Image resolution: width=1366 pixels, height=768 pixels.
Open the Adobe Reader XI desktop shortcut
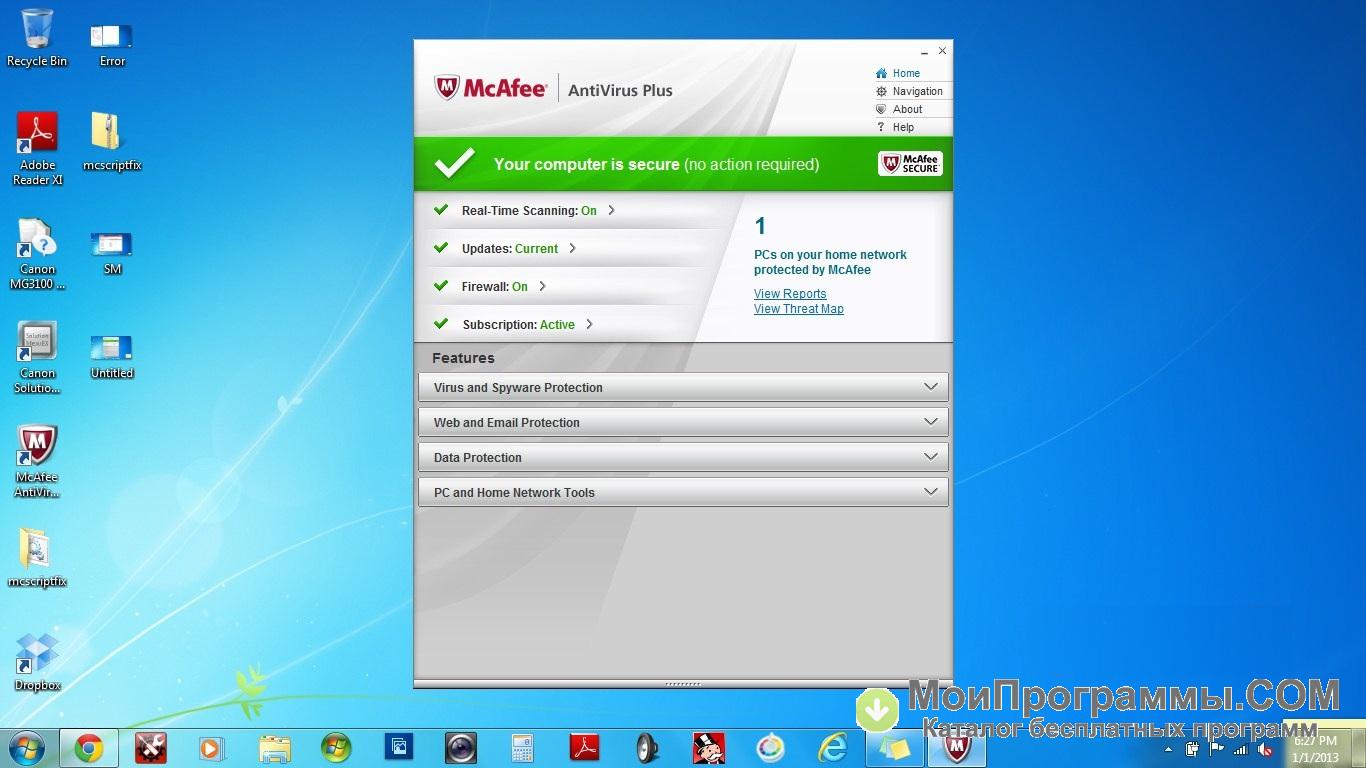click(x=37, y=149)
